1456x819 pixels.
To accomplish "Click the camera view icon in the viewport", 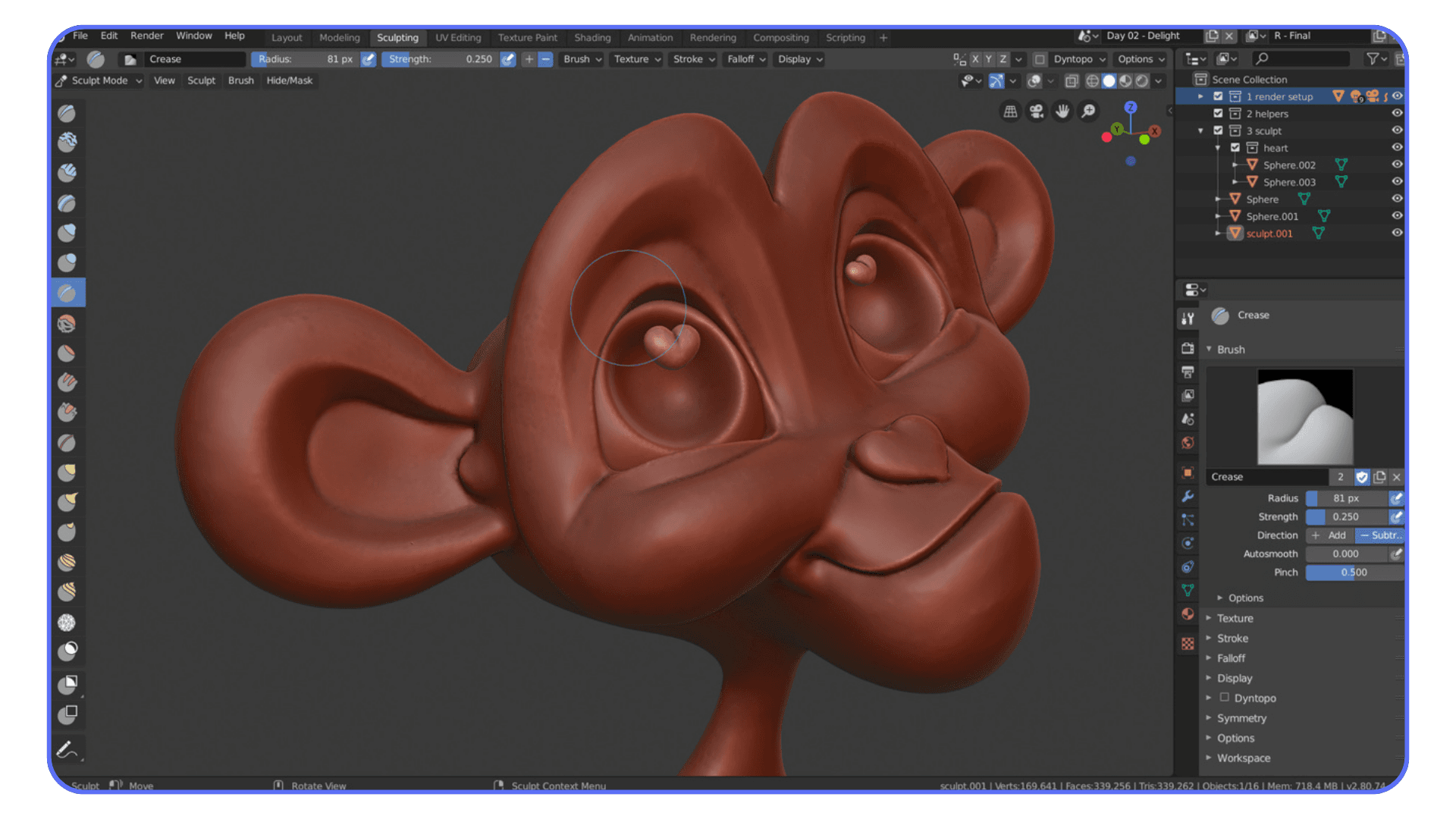I will [x=1036, y=111].
